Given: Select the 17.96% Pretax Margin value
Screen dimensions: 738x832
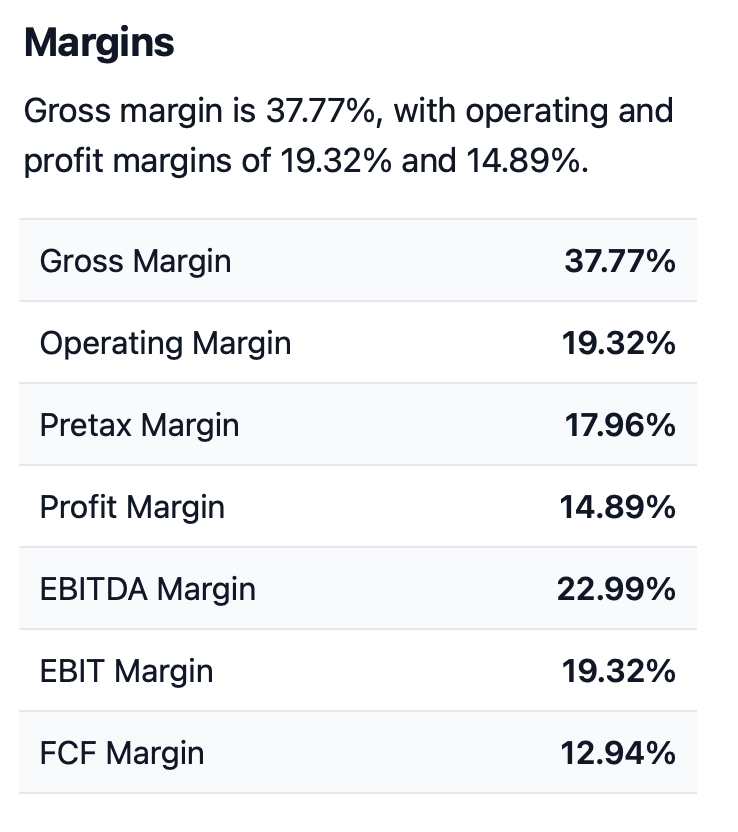Looking at the screenshot, I should (619, 425).
